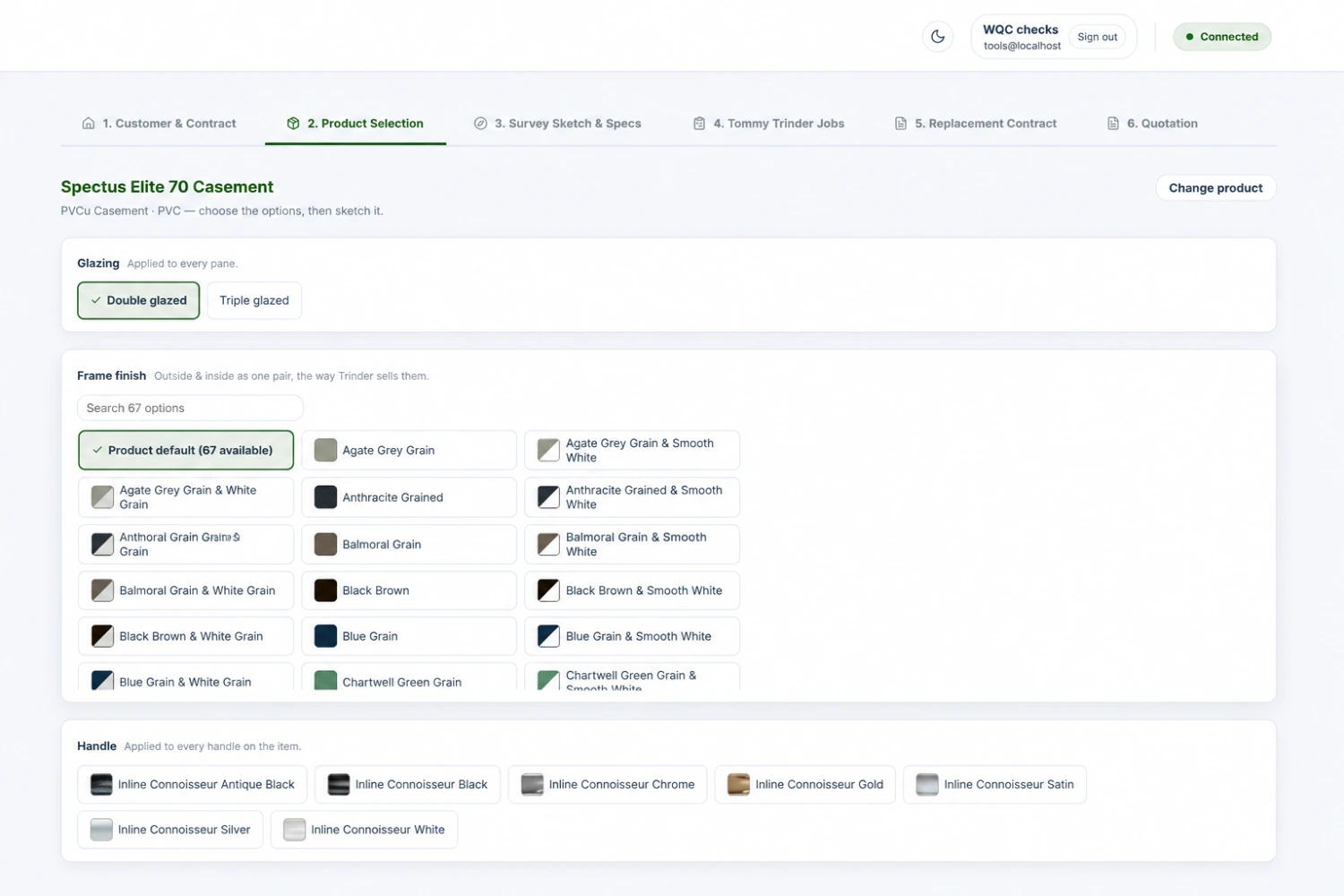Image resolution: width=1344 pixels, height=896 pixels.
Task: Open the 5. Replacement Contract tab
Action: click(975, 124)
